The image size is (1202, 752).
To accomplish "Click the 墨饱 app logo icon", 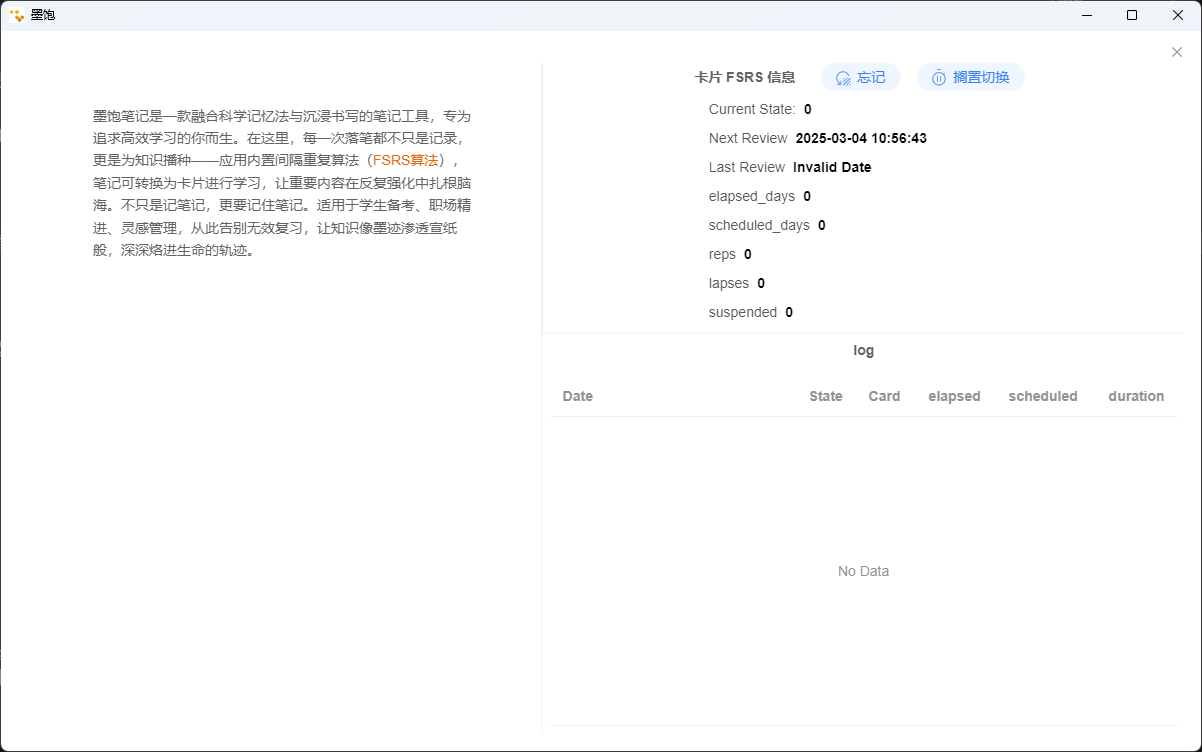I will 16,15.
